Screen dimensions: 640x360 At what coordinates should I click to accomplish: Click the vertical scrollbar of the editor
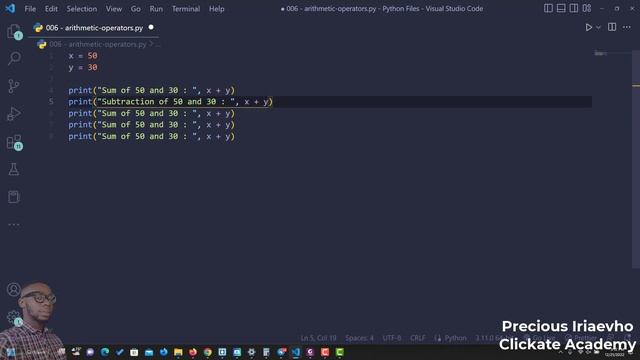point(636,159)
